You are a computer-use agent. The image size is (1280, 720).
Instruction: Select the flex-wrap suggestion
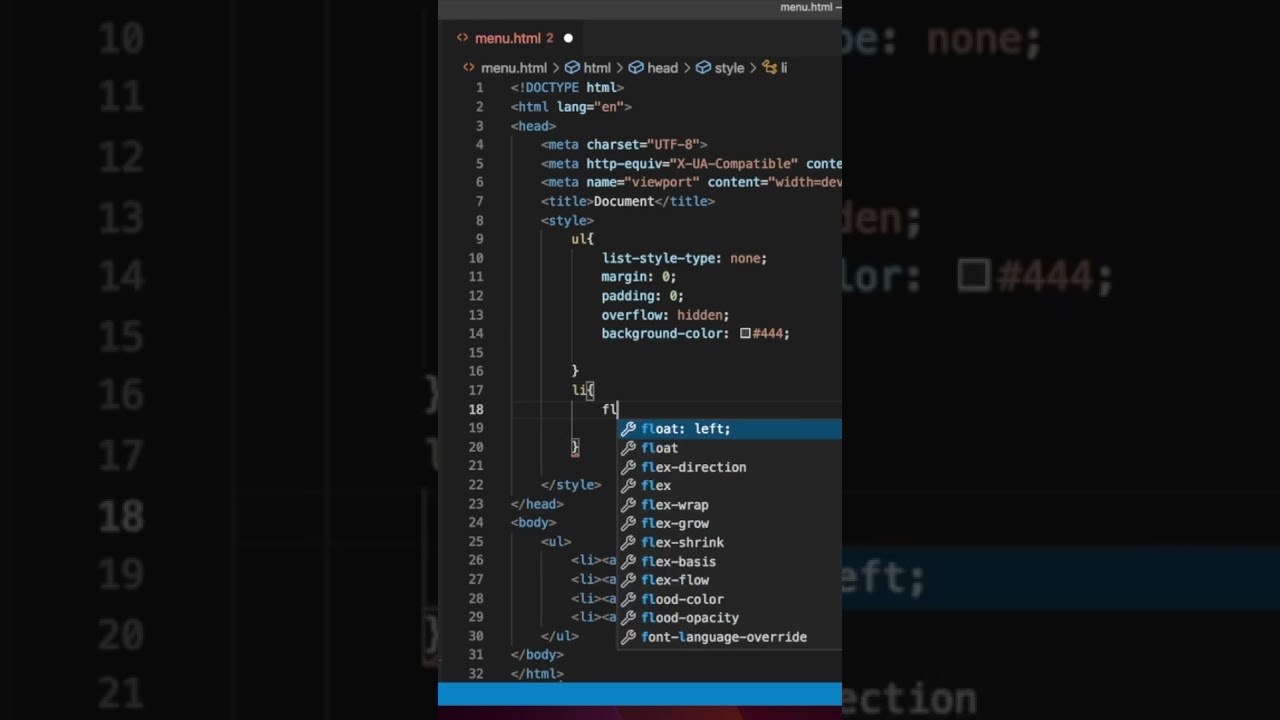coord(729,505)
